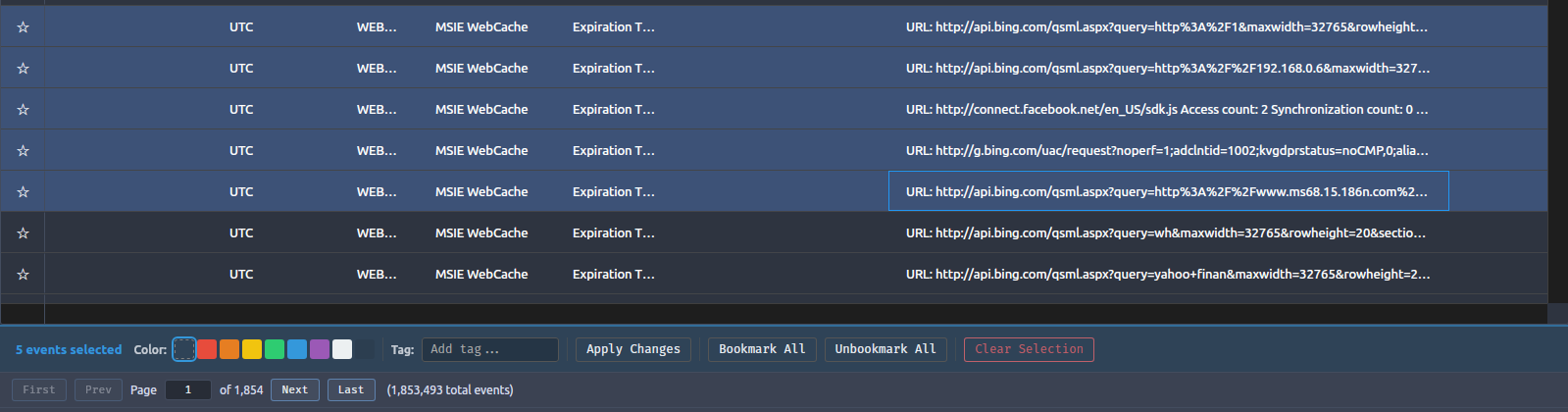This screenshot has width=1568, height=412.
Task: Select the yahoo+finan URL message cell
Action: tap(1167, 275)
